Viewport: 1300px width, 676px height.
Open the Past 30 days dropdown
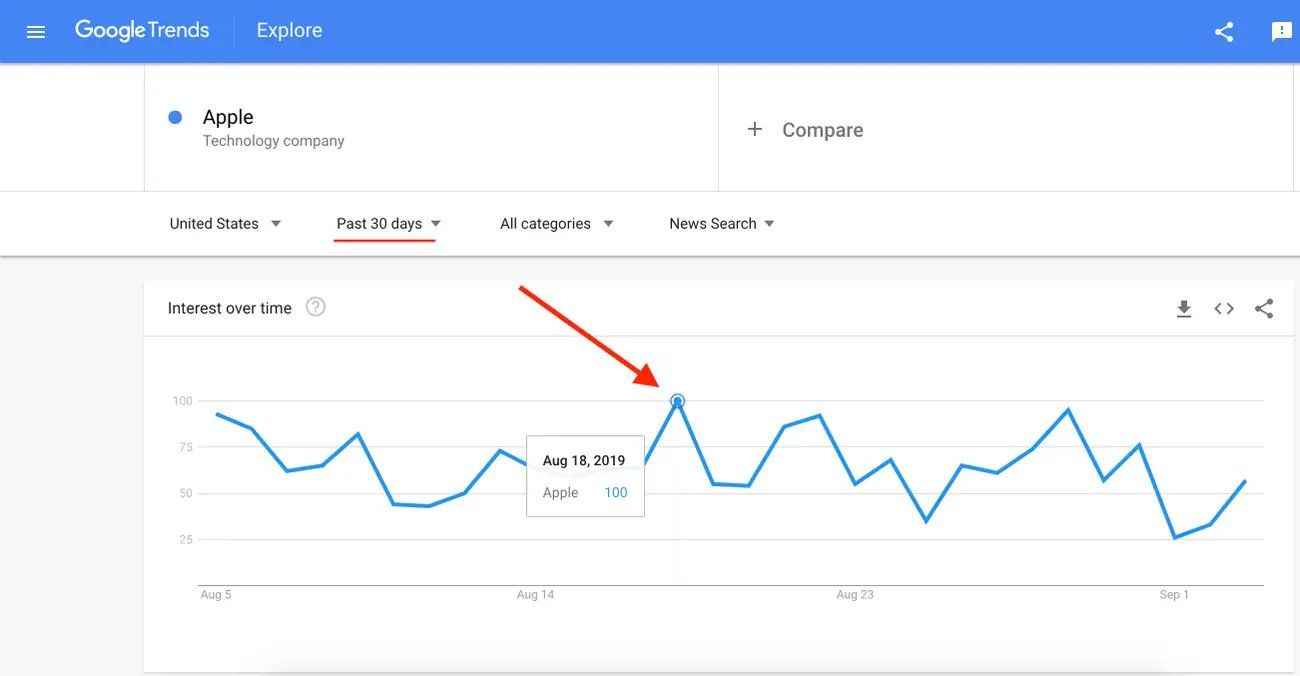[x=389, y=224]
